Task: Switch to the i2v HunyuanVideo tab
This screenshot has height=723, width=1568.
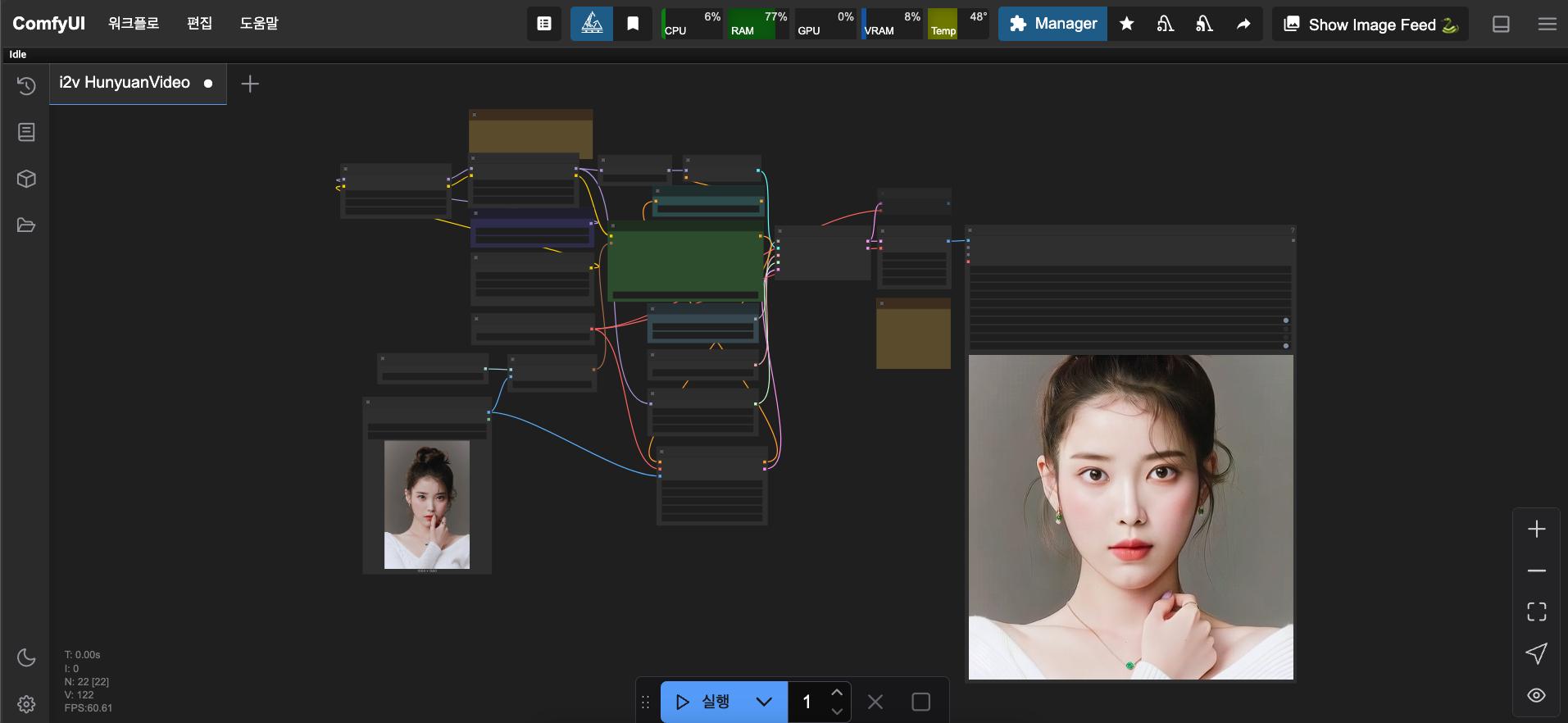Action: [x=125, y=83]
